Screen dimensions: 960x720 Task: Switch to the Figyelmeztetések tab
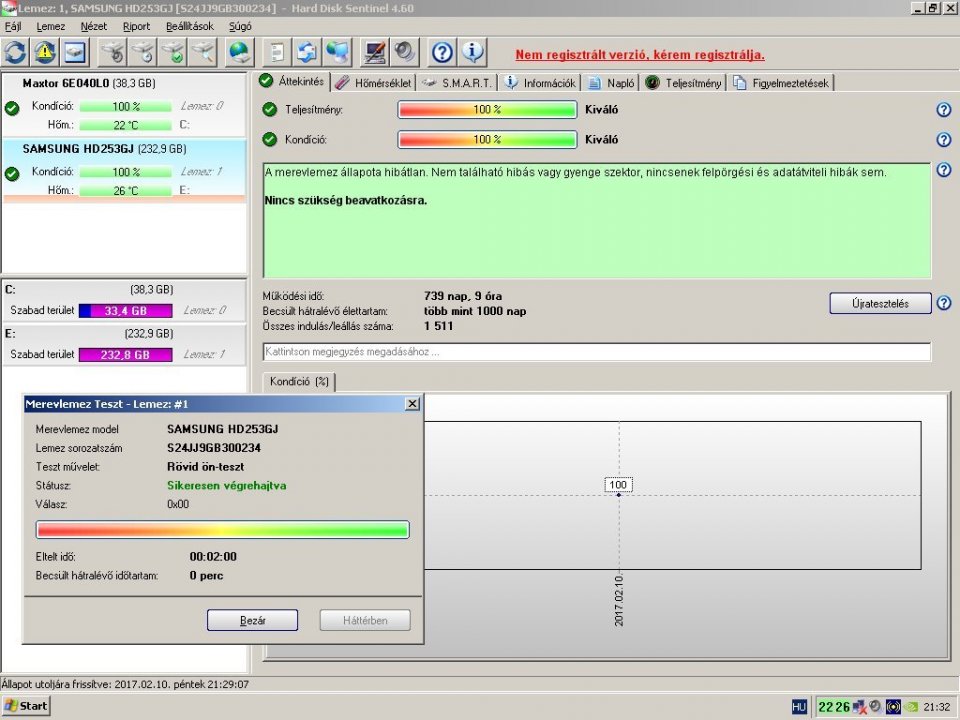coord(781,83)
